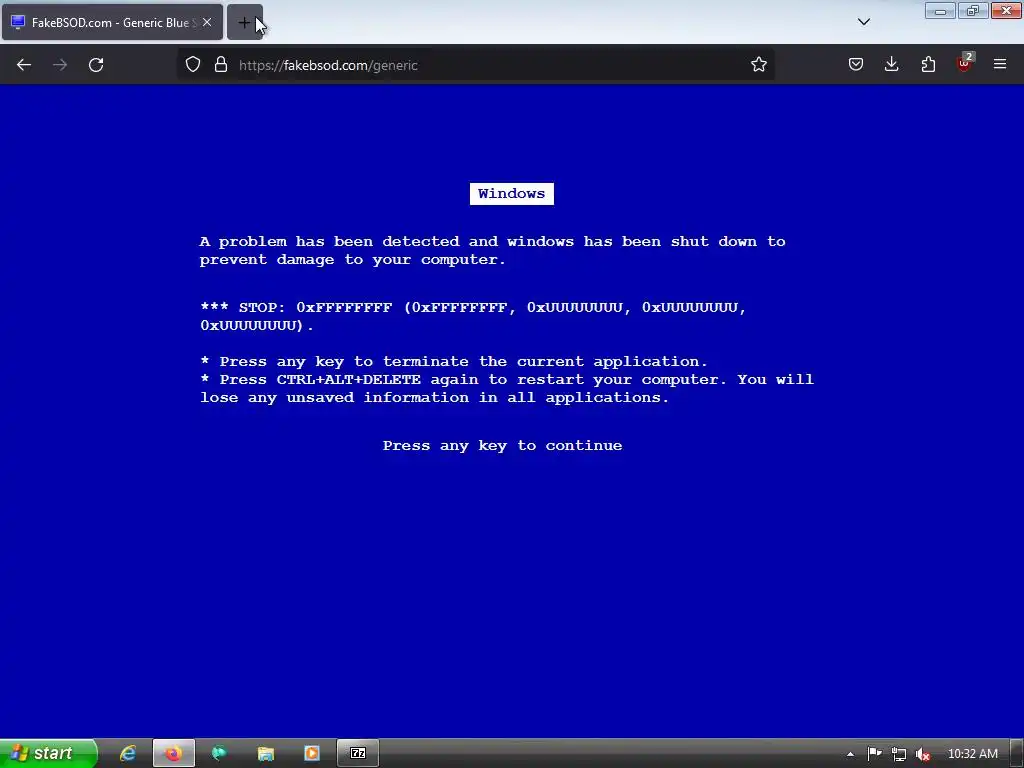Restore down the Firefox window
The image size is (1024, 768).
pyautogui.click(x=972, y=11)
